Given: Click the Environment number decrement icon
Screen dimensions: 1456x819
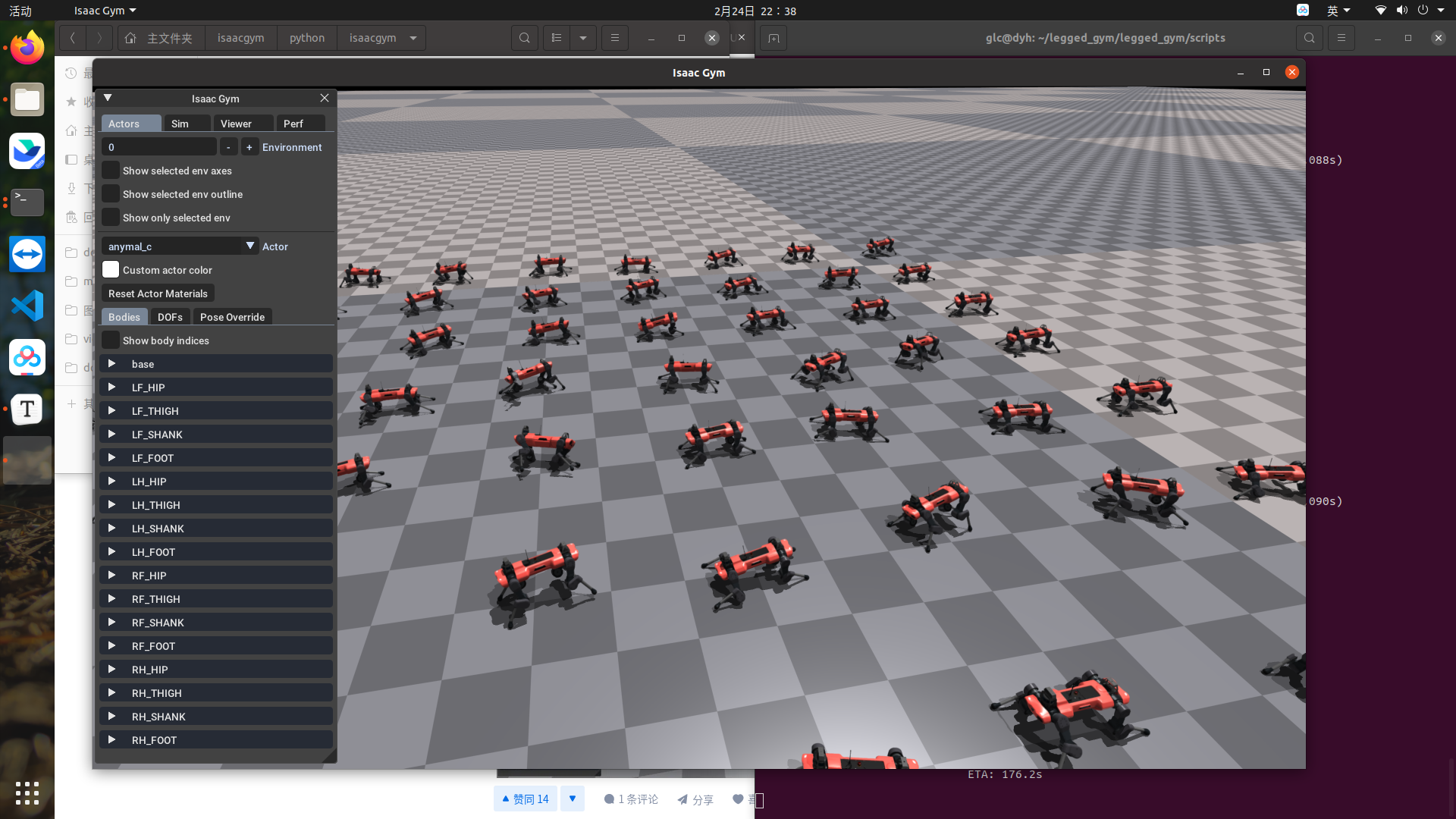Looking at the screenshot, I should click(x=228, y=147).
